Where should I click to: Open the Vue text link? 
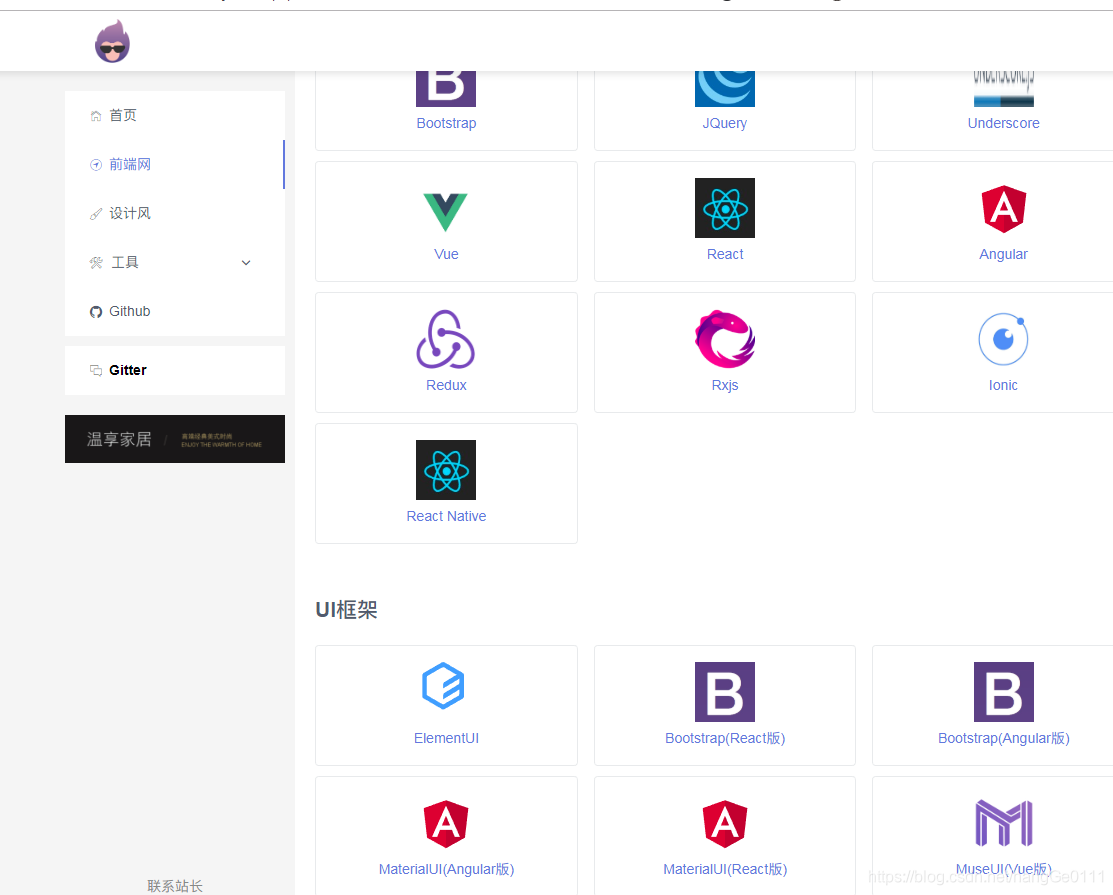point(446,254)
